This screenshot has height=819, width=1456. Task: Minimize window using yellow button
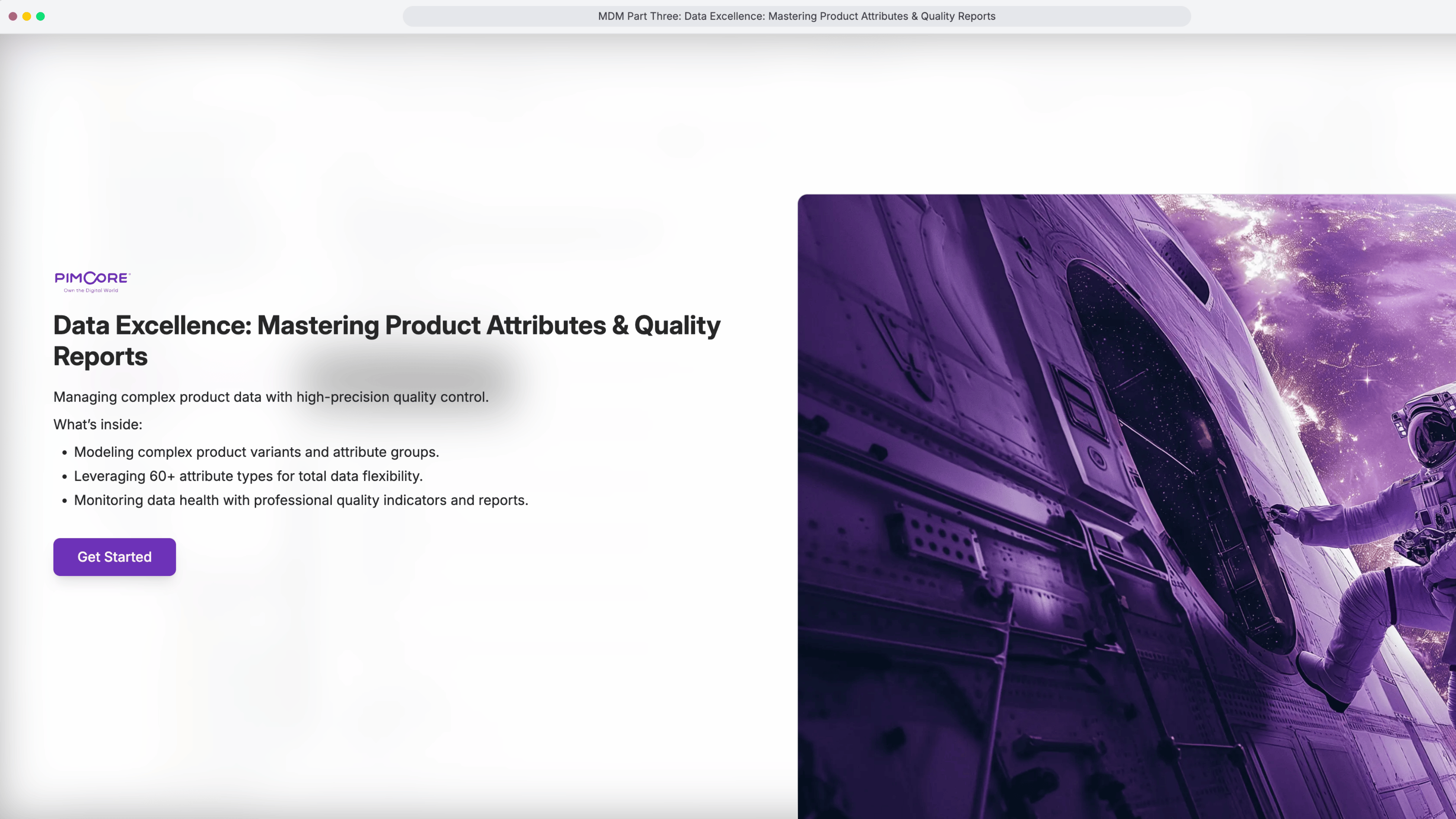pyautogui.click(x=27, y=16)
